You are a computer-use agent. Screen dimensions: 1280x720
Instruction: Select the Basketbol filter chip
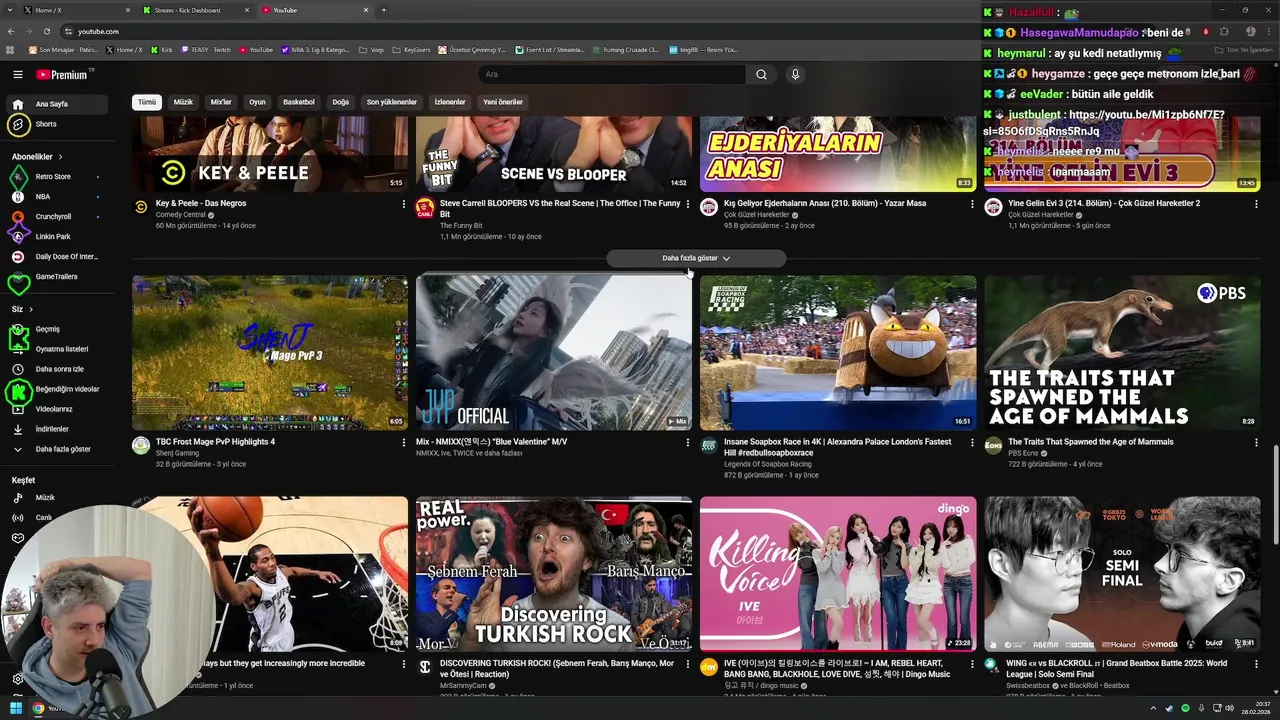(x=299, y=102)
